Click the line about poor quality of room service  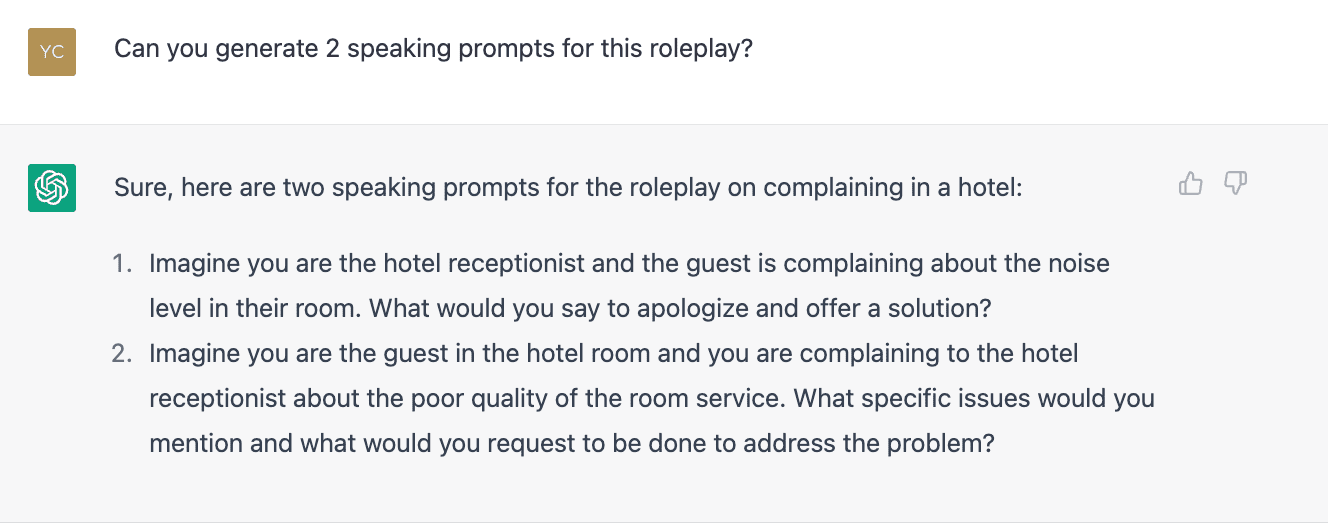[x=652, y=398]
